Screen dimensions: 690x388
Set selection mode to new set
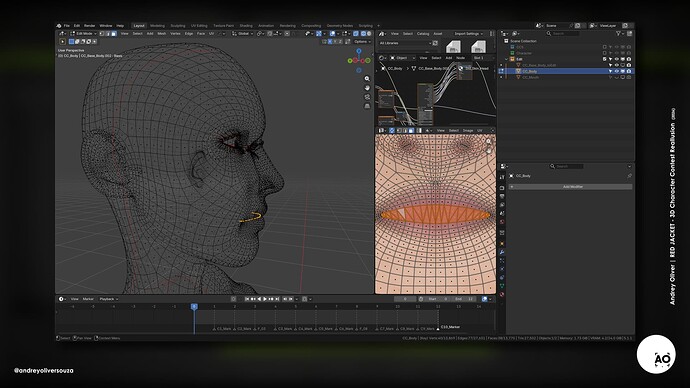[71, 41]
